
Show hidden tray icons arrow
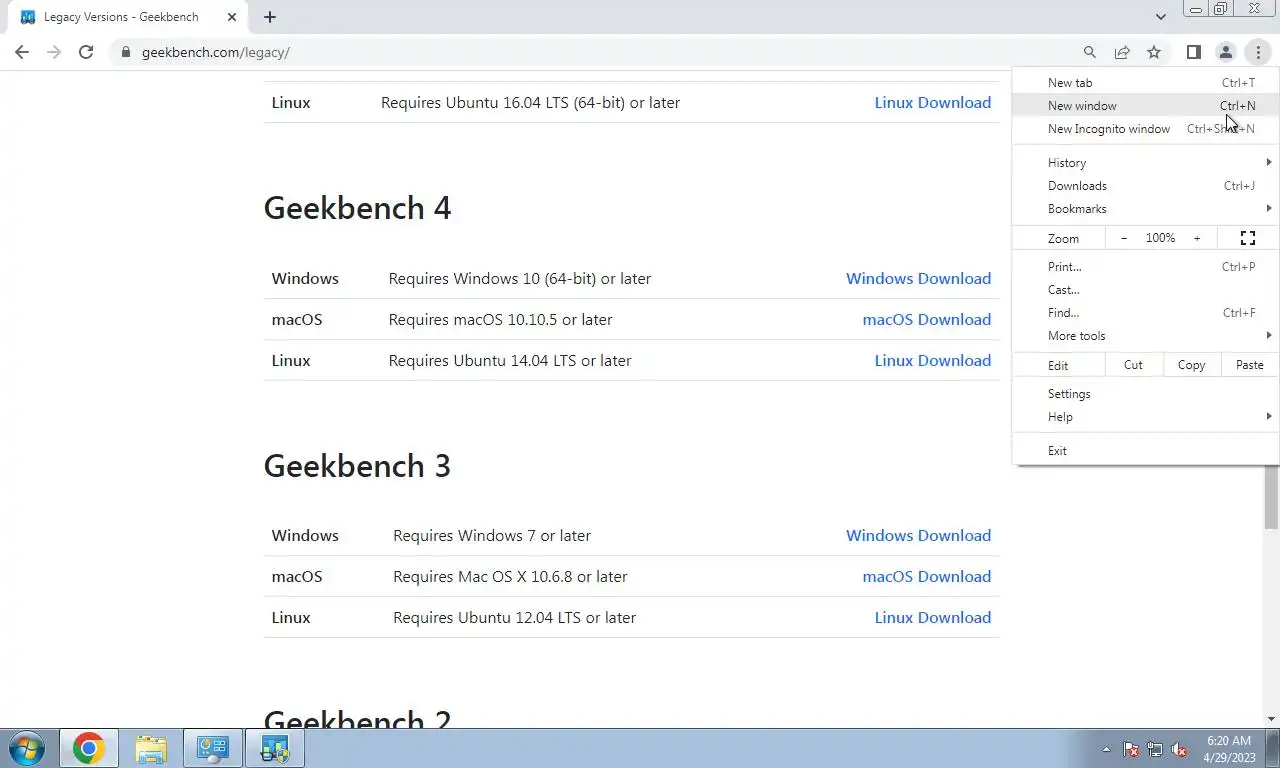1106,749
